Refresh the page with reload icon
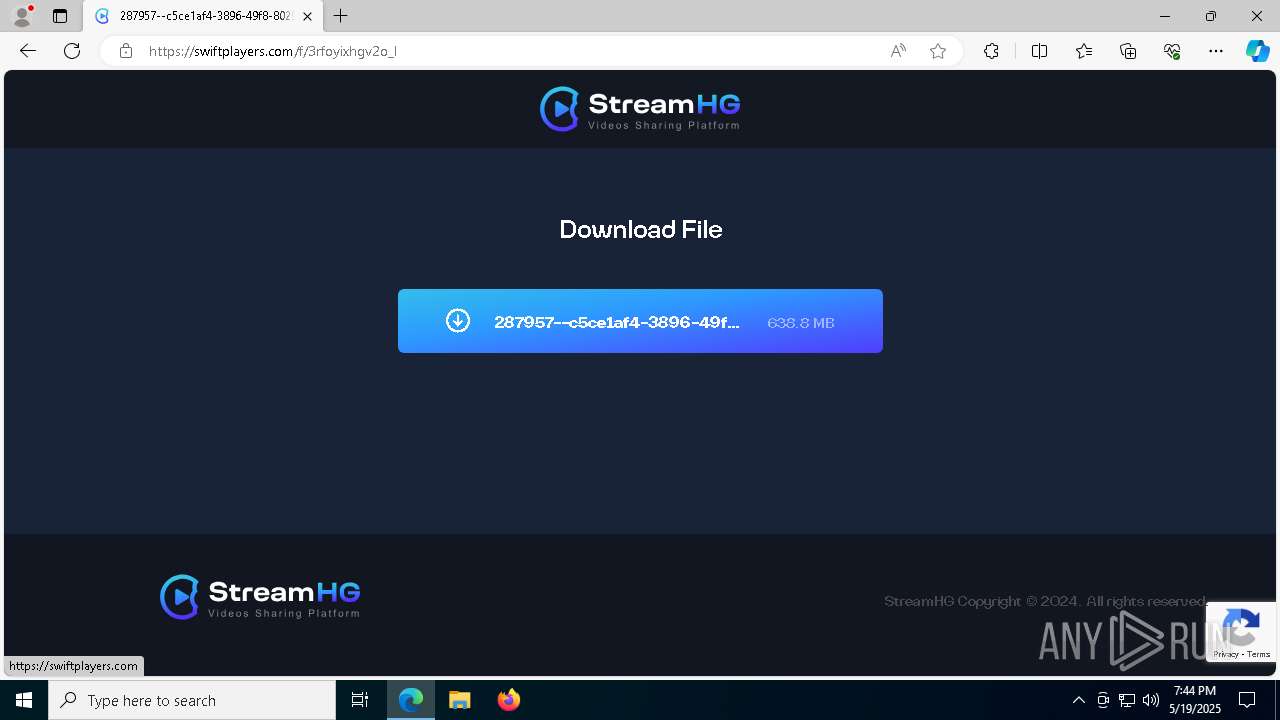The image size is (1280, 720). coord(72,51)
